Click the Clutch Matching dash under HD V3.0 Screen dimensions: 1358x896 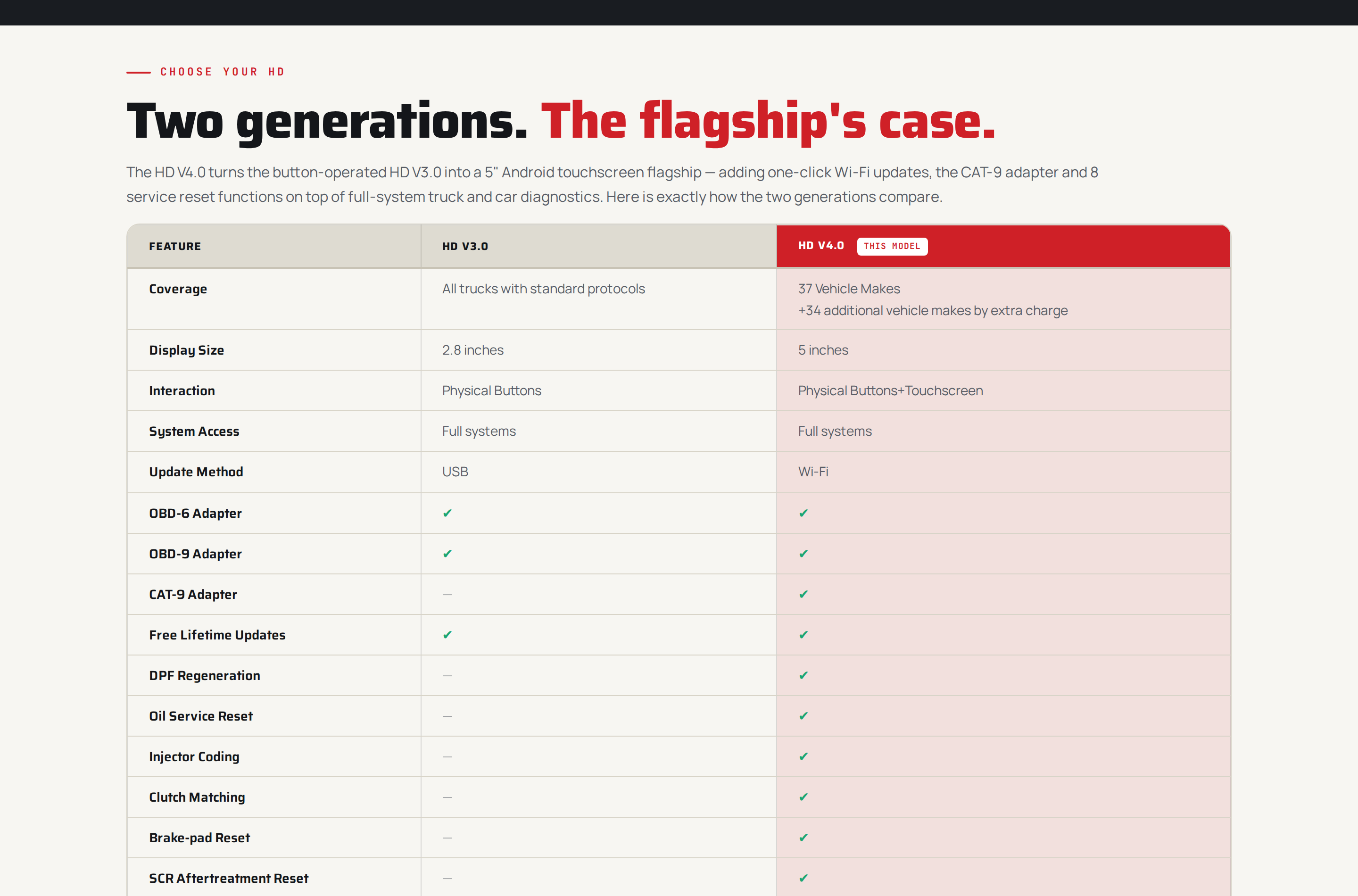[x=447, y=797]
